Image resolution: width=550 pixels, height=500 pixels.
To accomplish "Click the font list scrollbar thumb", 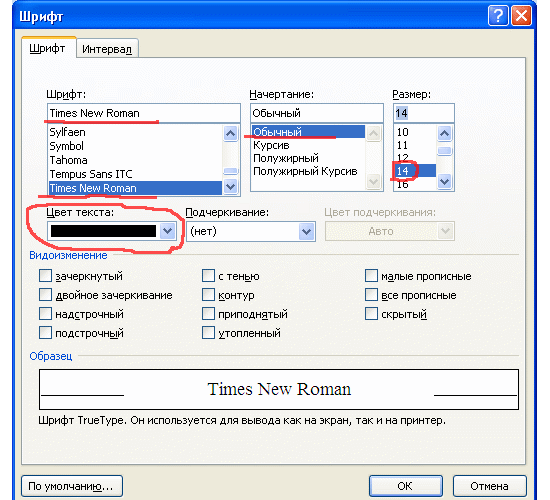I will [230, 171].
